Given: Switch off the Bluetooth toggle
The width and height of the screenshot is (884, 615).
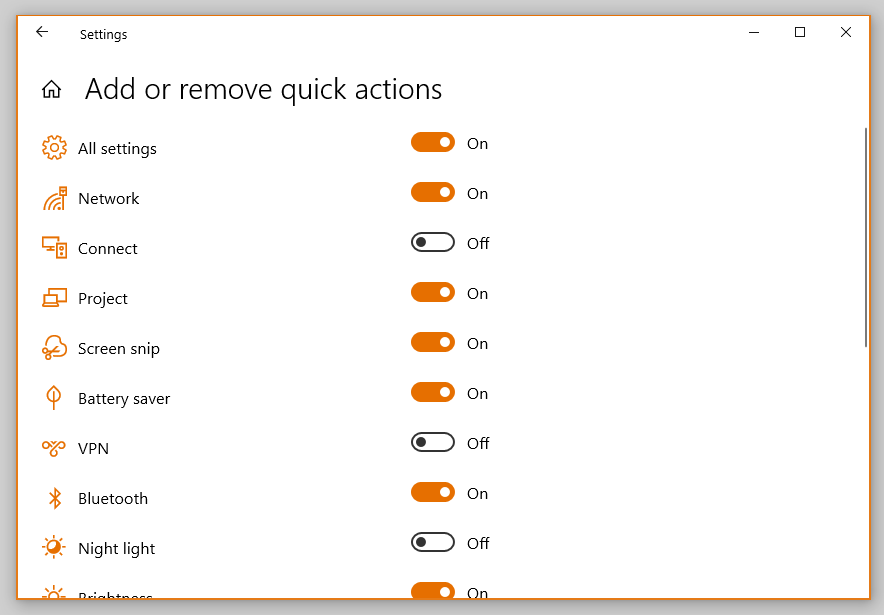Looking at the screenshot, I should (x=433, y=493).
